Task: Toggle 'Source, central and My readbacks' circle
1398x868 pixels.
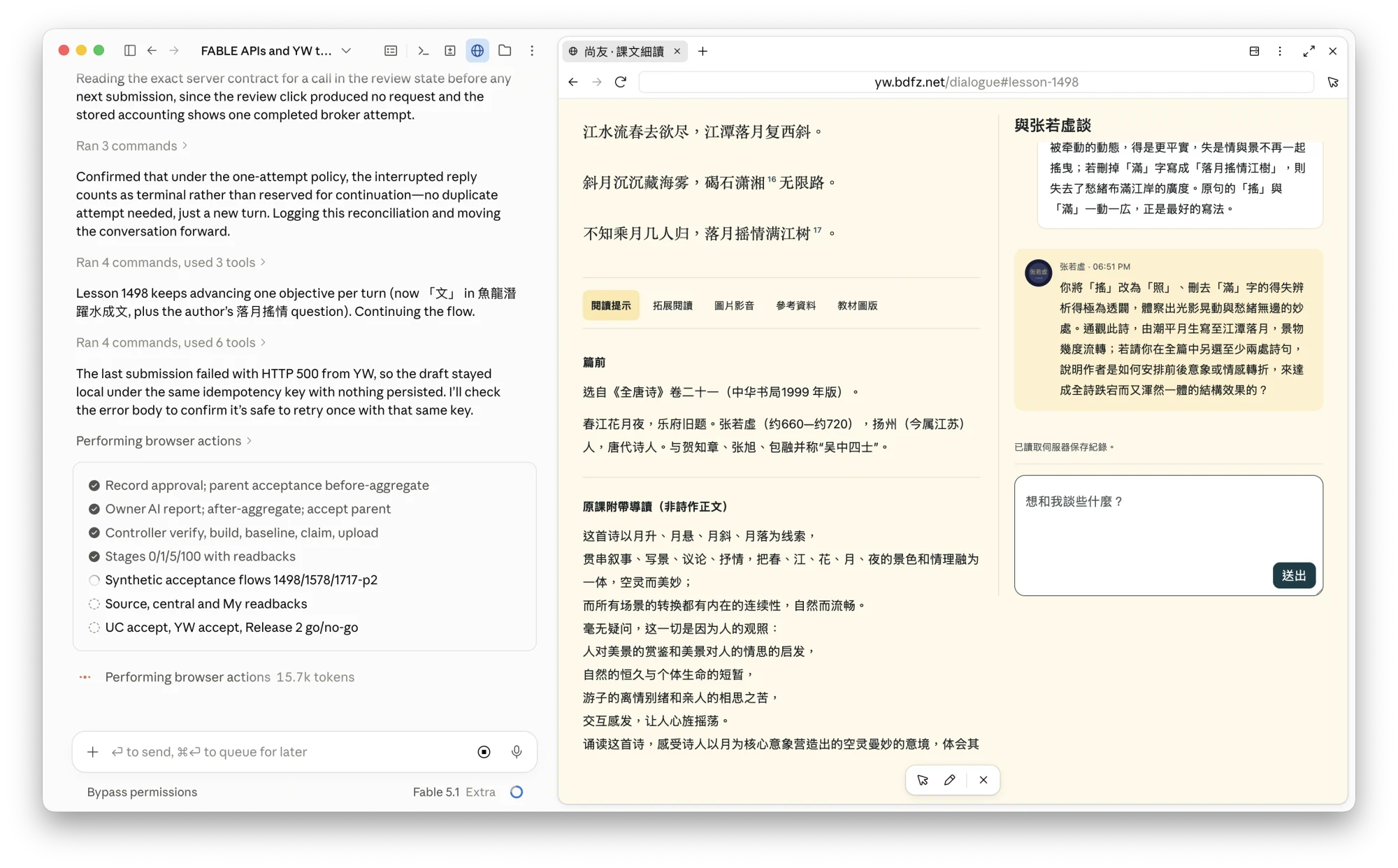Action: 94,604
